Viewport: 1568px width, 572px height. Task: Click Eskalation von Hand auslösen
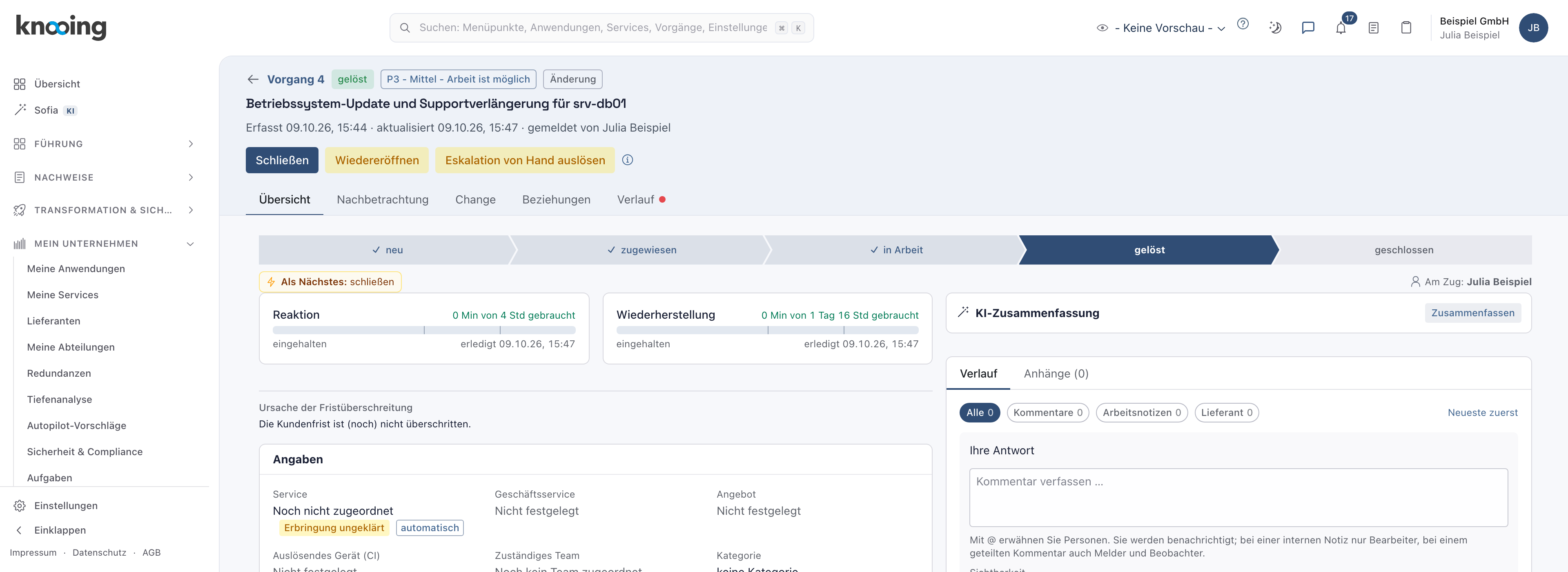pos(525,160)
